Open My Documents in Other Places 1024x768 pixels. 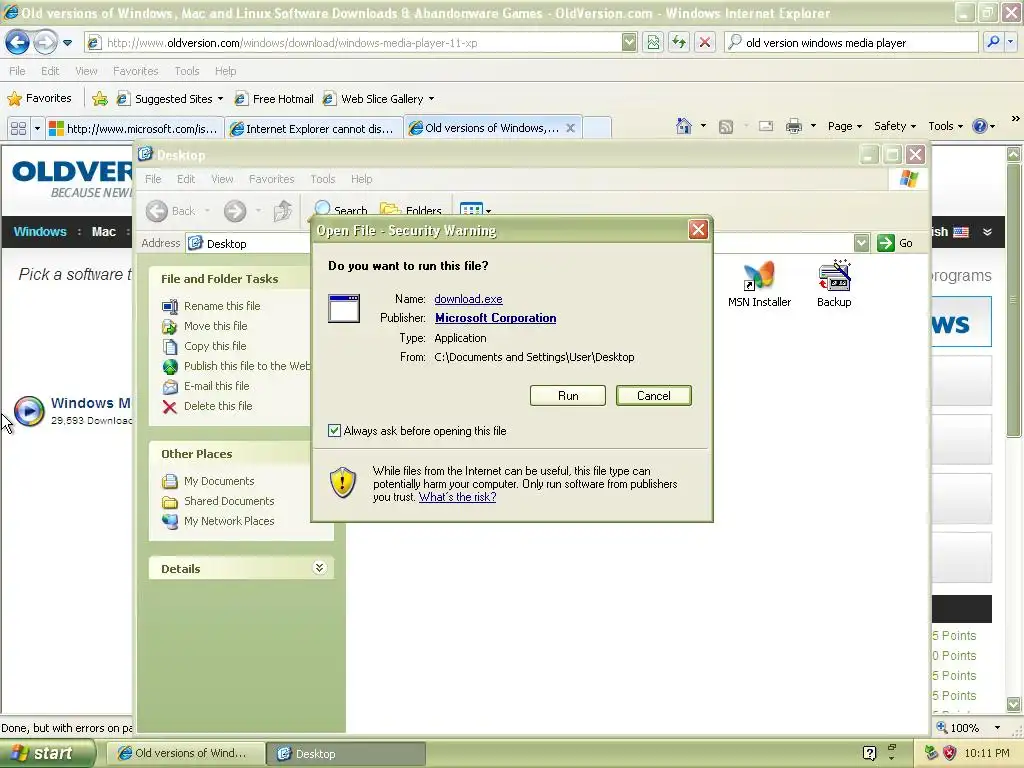point(219,481)
